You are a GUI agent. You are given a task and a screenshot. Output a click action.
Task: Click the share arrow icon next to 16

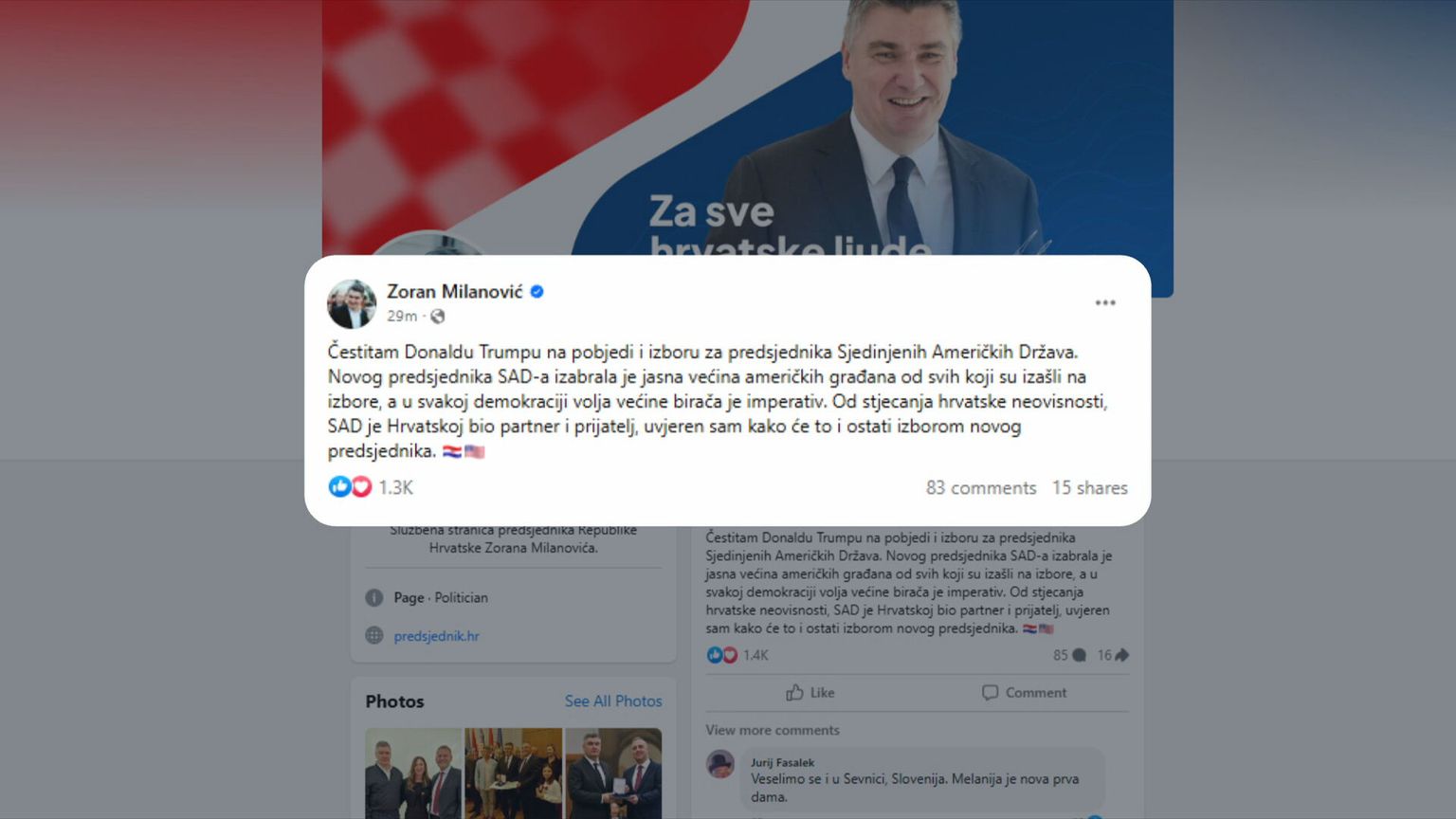(x=1121, y=655)
